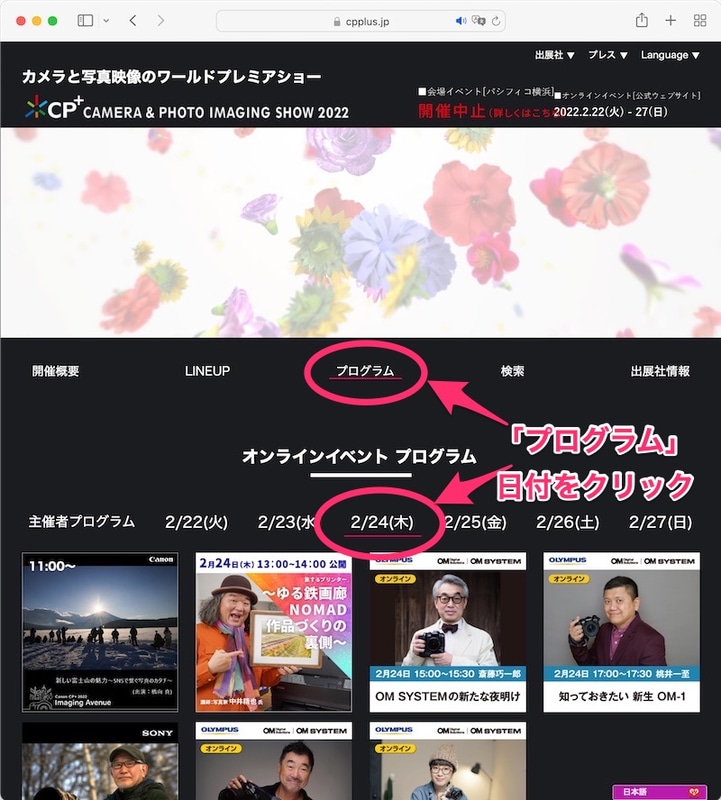Click the カメラと写真映像のワールドプレミアショー headline
This screenshot has width=721, height=800.
click(x=171, y=77)
